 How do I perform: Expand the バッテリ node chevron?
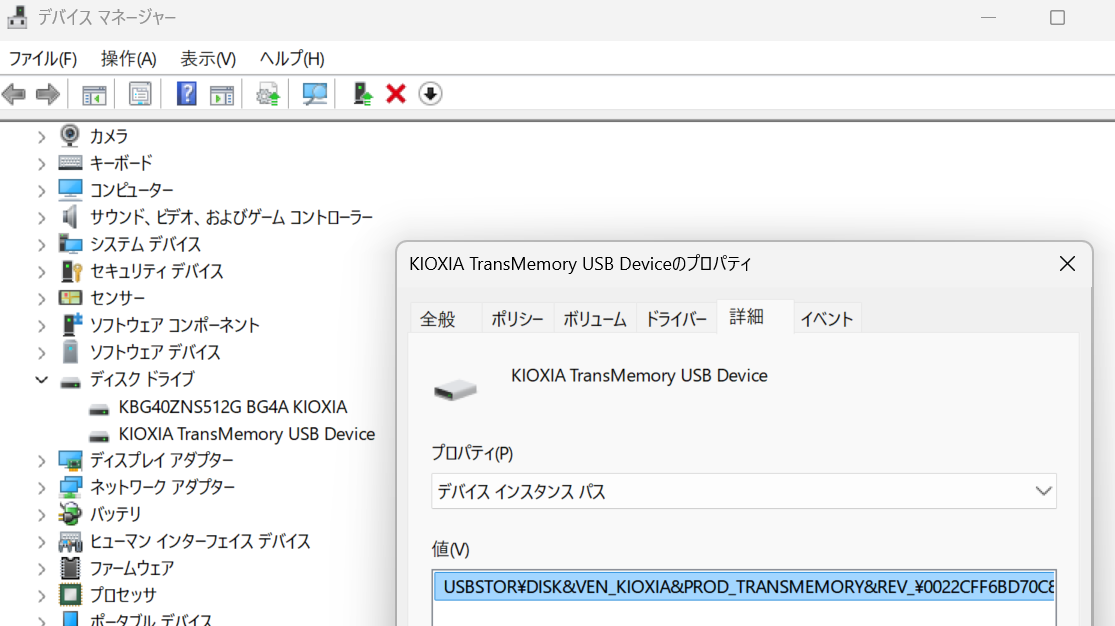pyautogui.click(x=41, y=515)
